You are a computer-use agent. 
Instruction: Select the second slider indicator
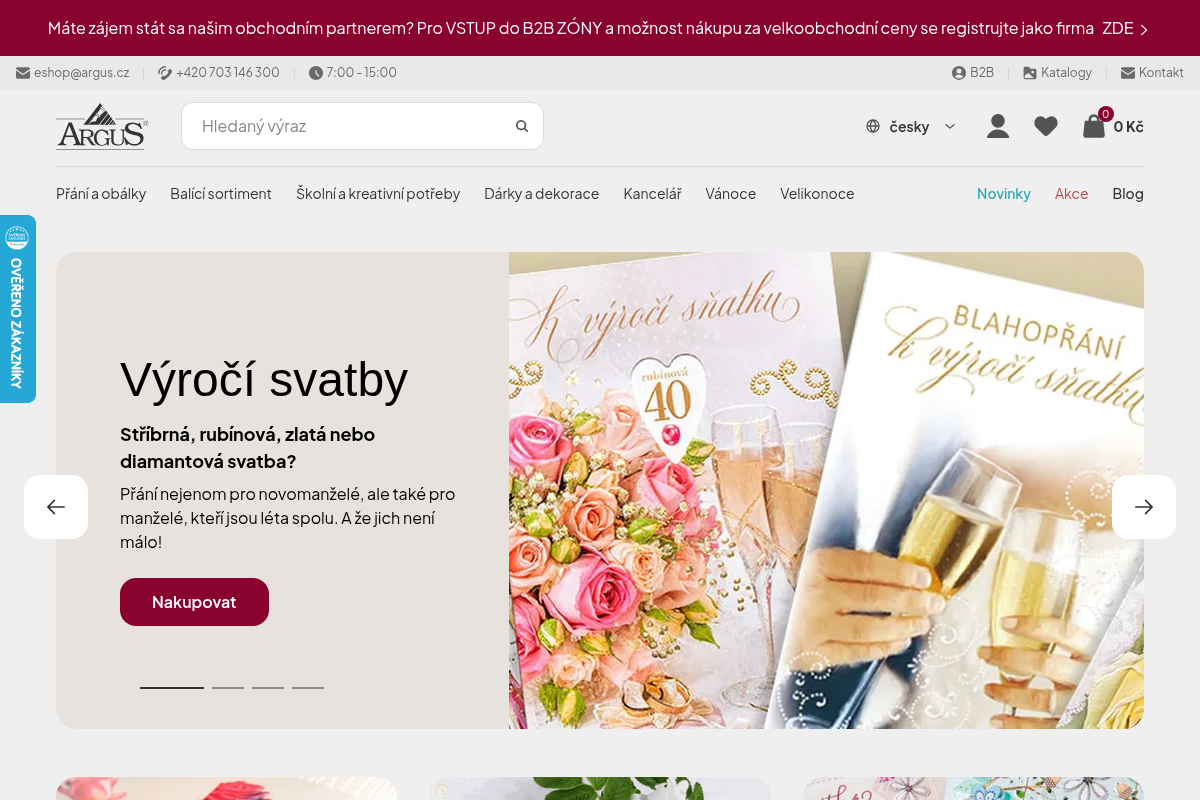[228, 688]
